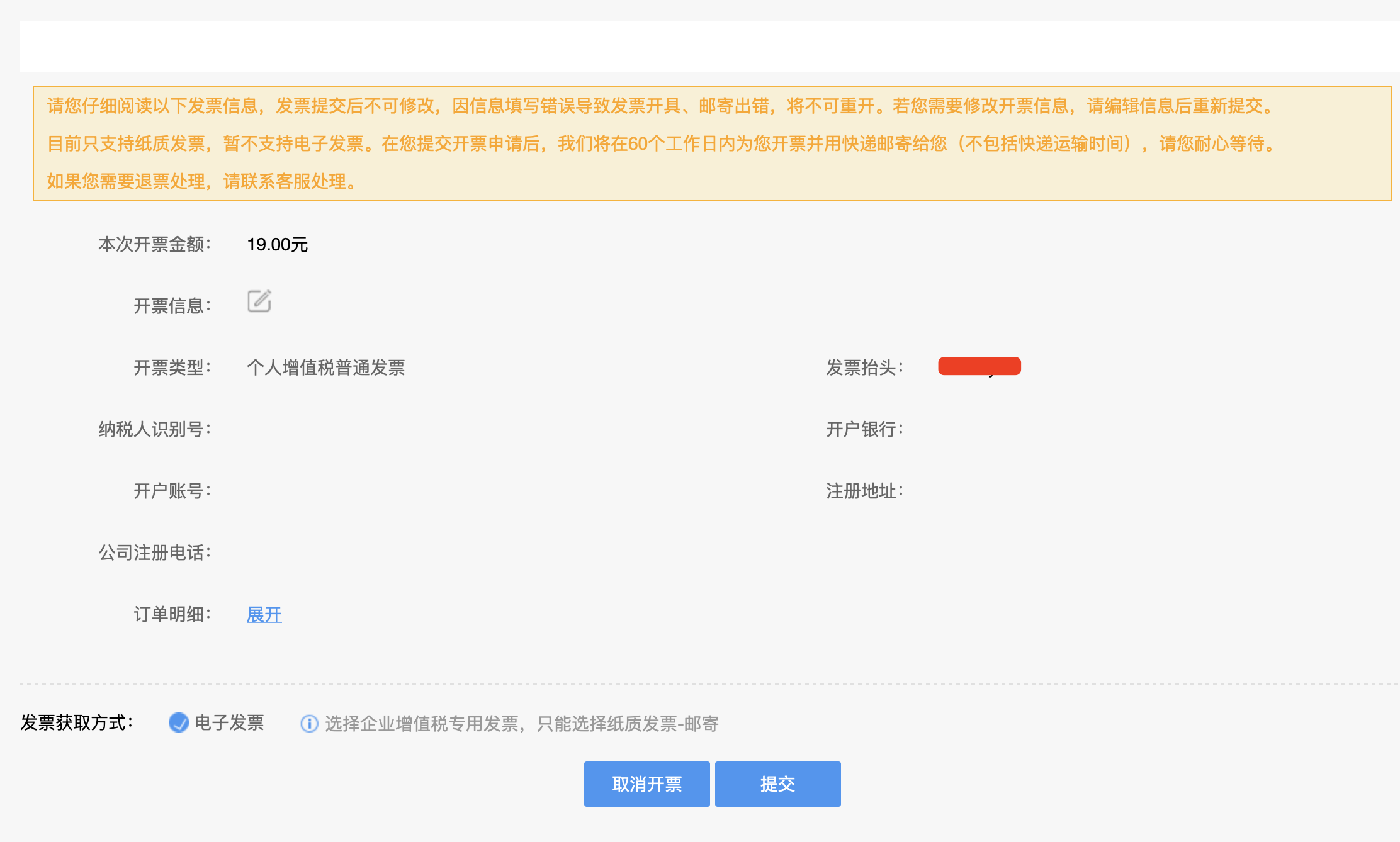This screenshot has width=1400, height=842.
Task: Click the 开户账号 field label
Action: click(x=172, y=491)
